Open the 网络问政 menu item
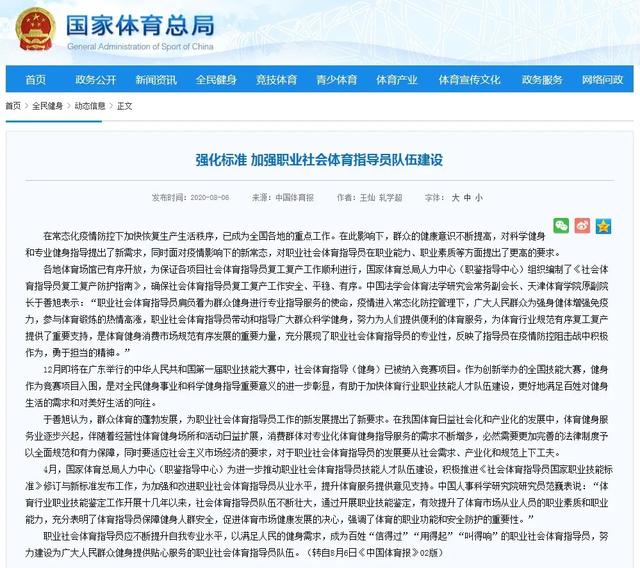 602,79
